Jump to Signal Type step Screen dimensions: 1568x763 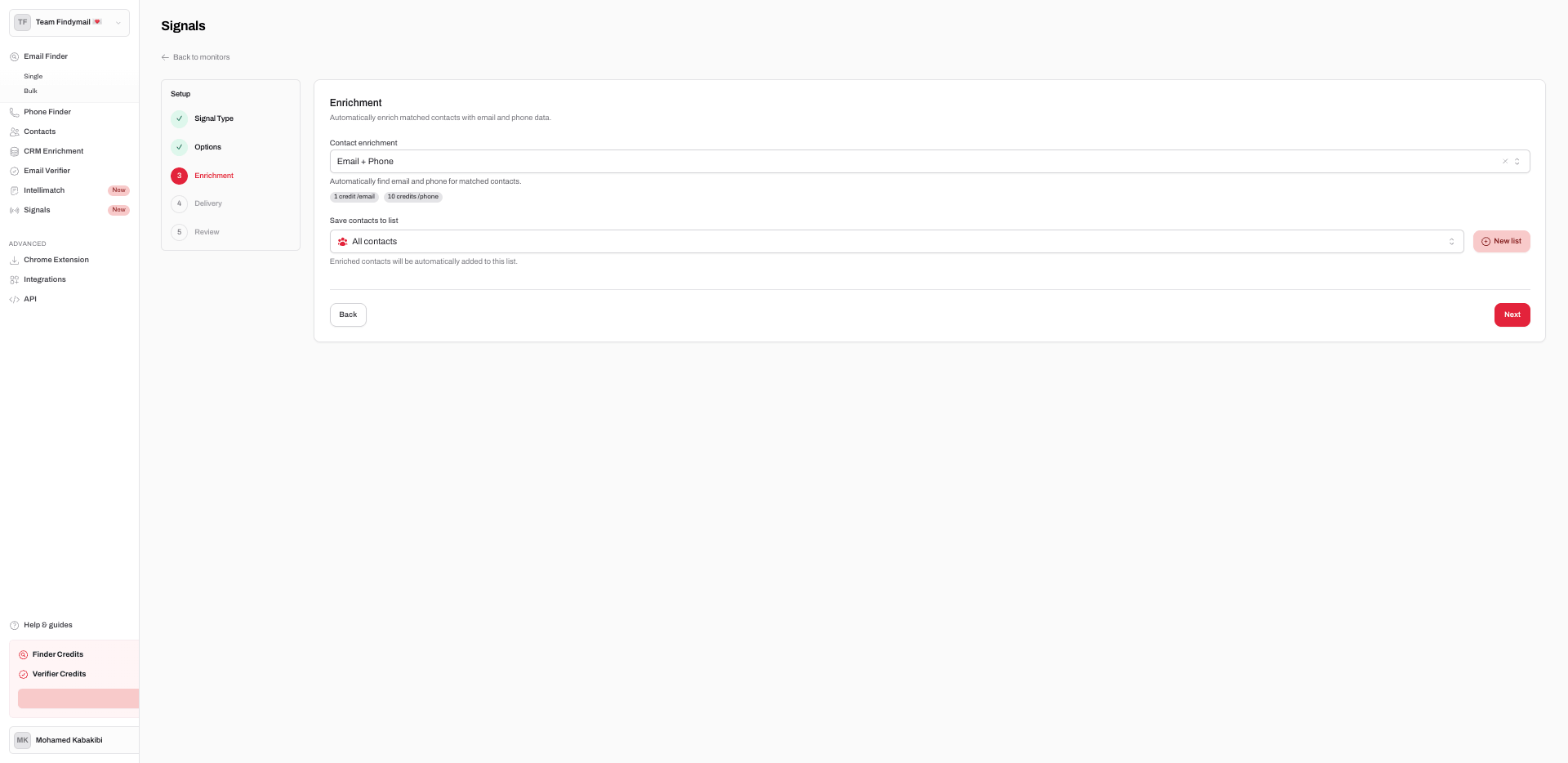(x=214, y=118)
